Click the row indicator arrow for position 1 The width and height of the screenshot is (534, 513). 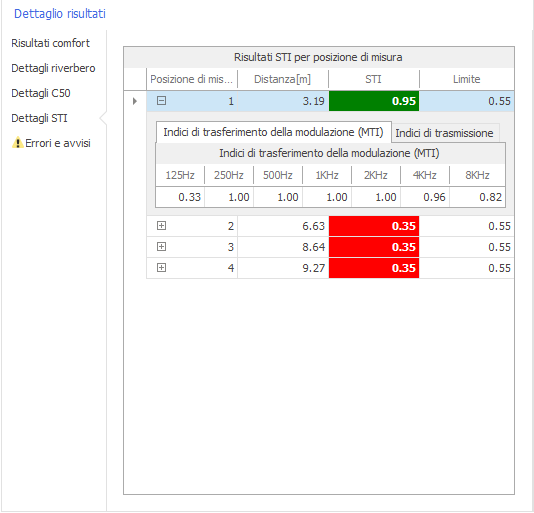[135, 101]
